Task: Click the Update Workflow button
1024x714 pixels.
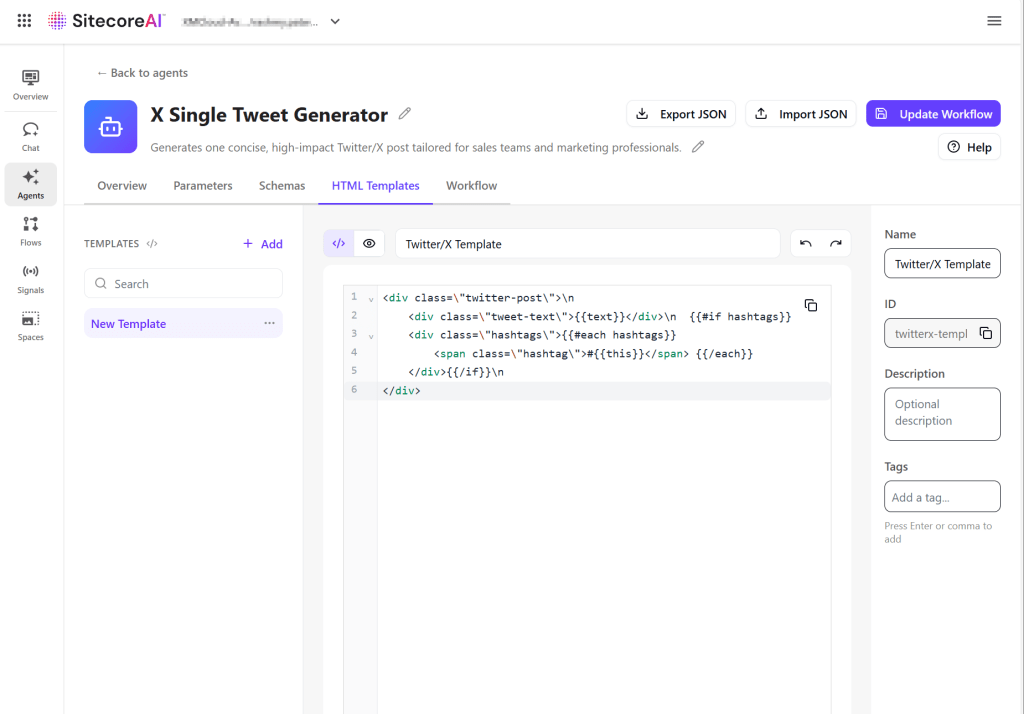Action: [x=933, y=114]
